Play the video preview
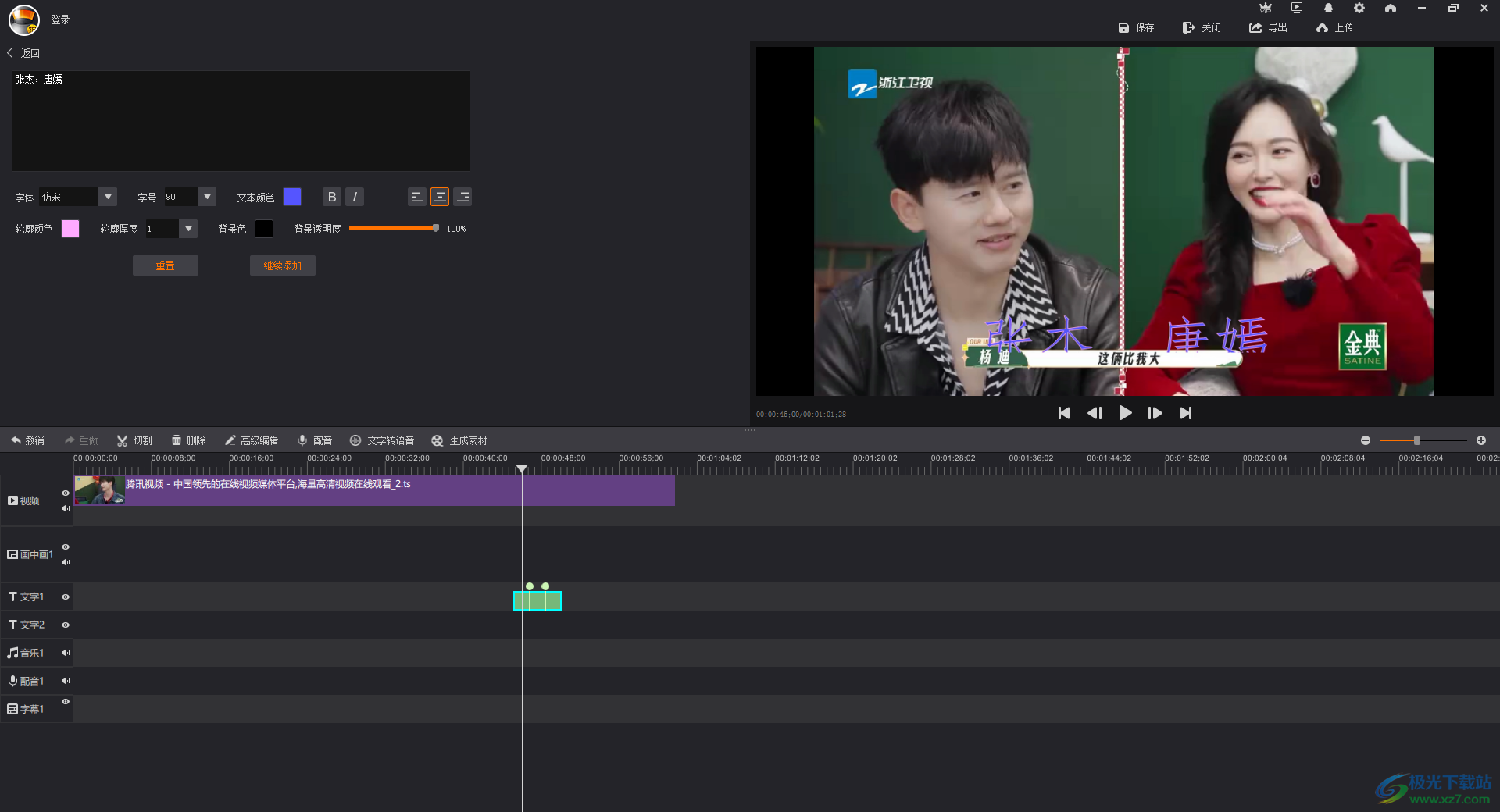This screenshot has height=812, width=1500. pos(1125,413)
